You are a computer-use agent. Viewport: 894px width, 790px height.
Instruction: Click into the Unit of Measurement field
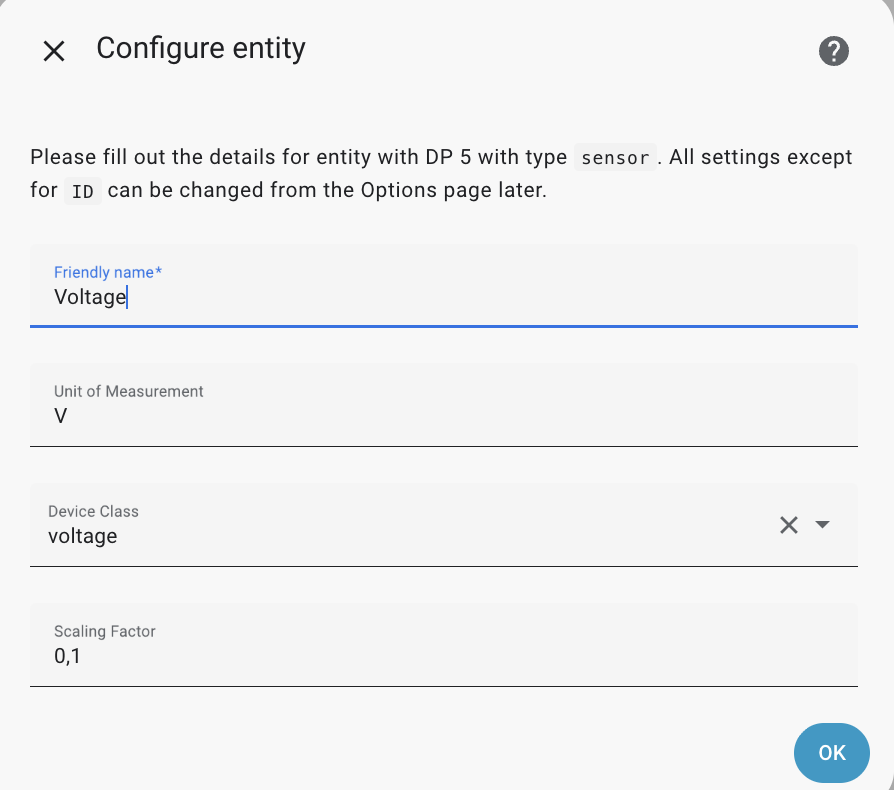[443, 416]
